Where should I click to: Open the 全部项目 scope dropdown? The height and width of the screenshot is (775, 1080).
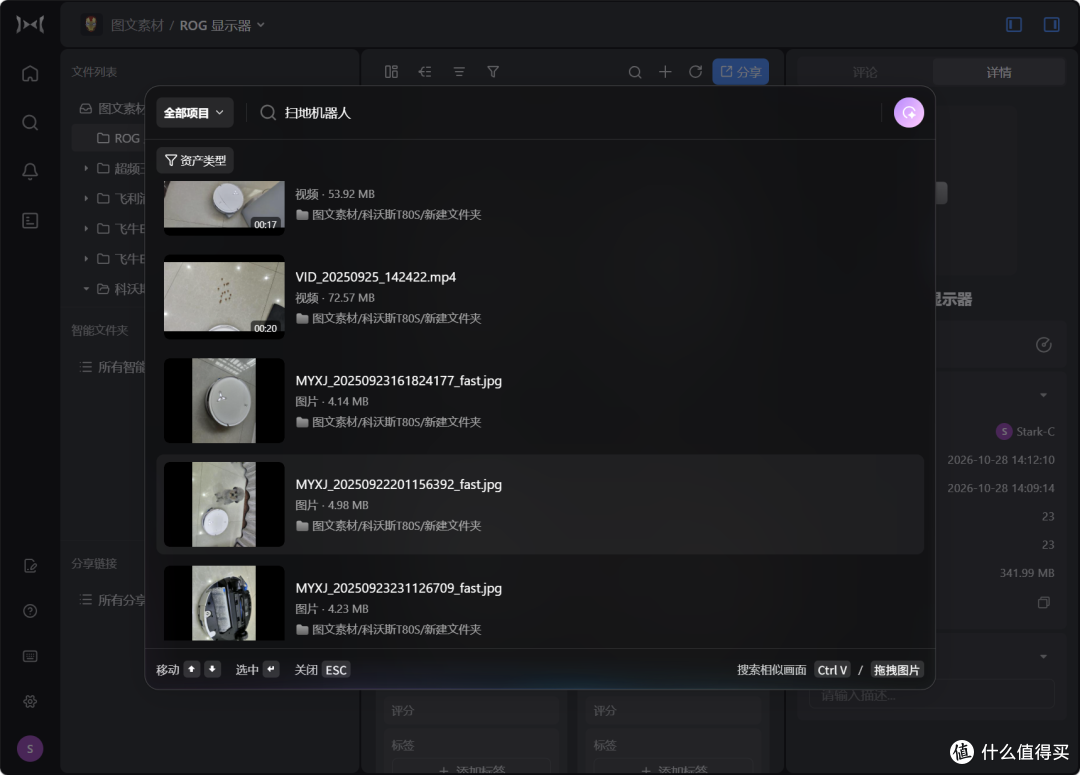[x=194, y=113]
